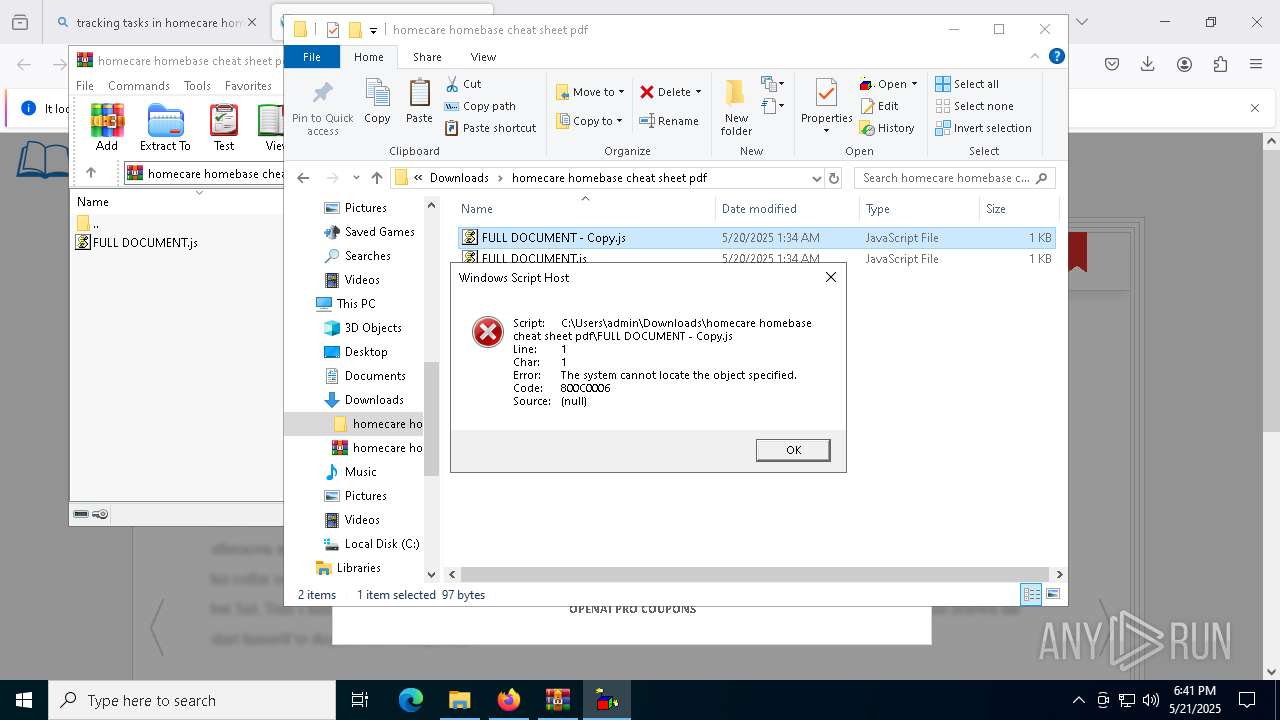Click WinRAR Test icon
The image size is (1280, 720).
224,128
